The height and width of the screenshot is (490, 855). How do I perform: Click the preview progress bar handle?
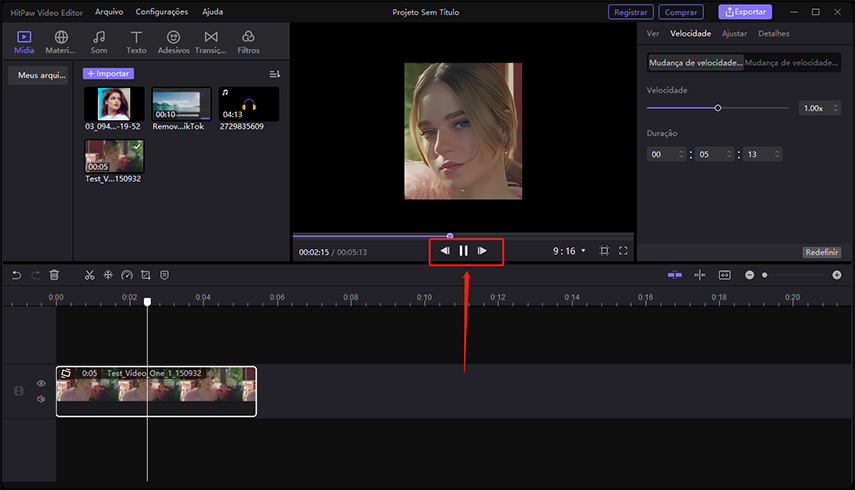[450, 236]
